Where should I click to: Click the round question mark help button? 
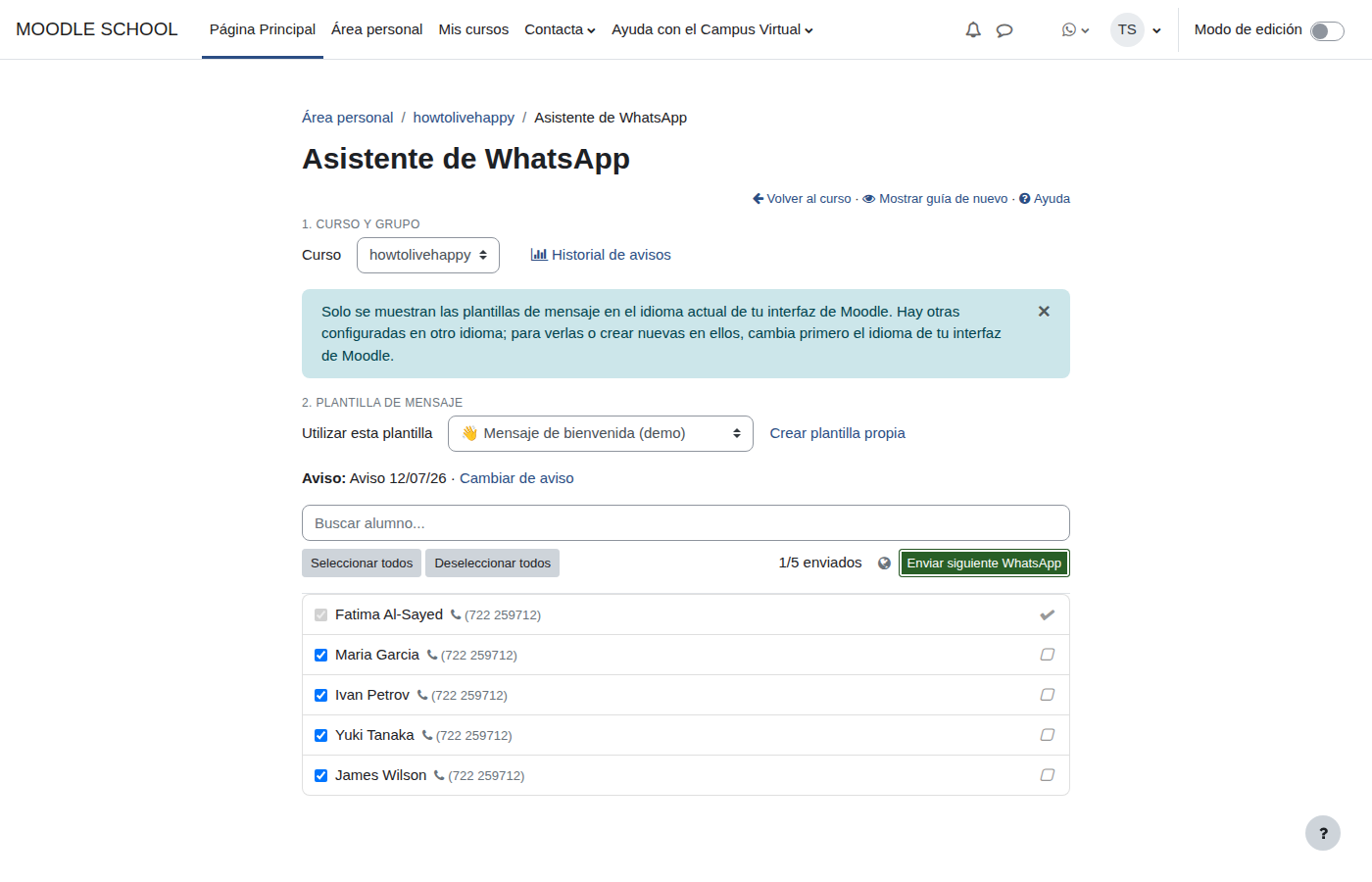tap(1323, 833)
